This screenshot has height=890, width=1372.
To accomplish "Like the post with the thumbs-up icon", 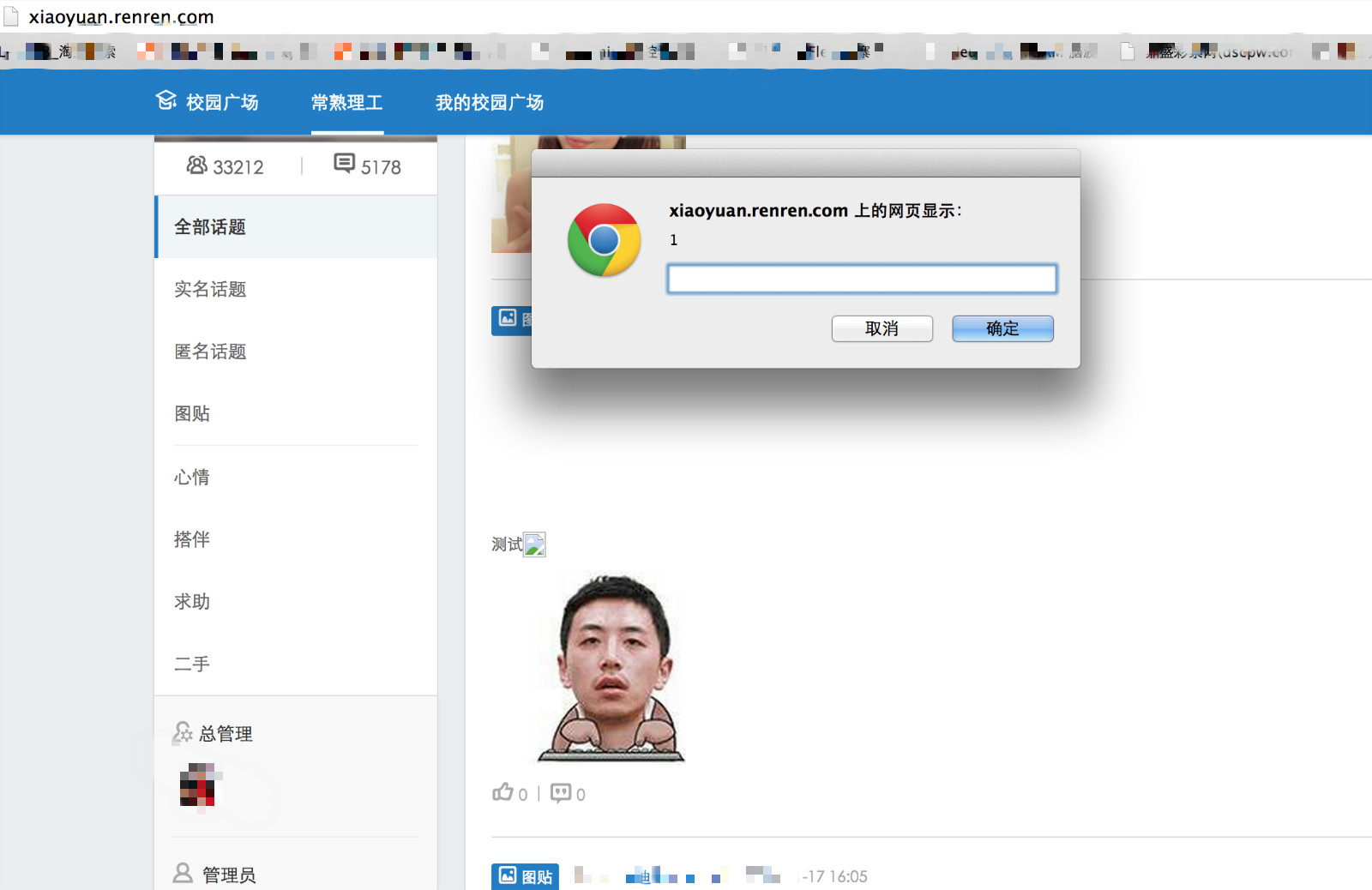I will pos(502,792).
